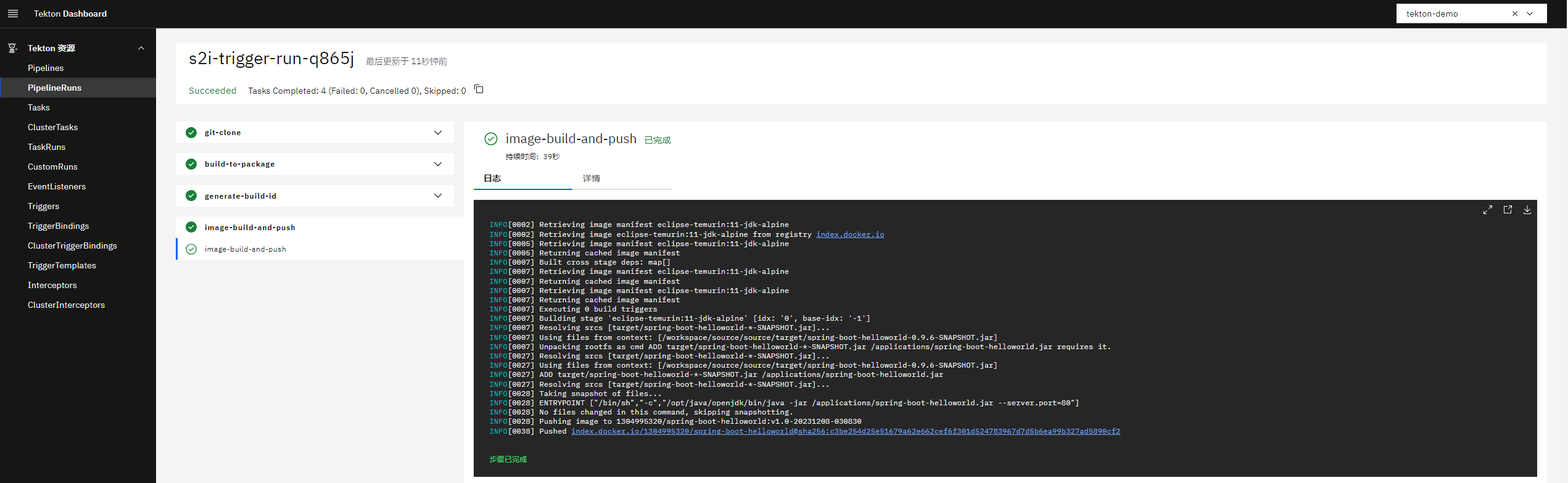Click generate-build-id success check icon

pos(191,196)
